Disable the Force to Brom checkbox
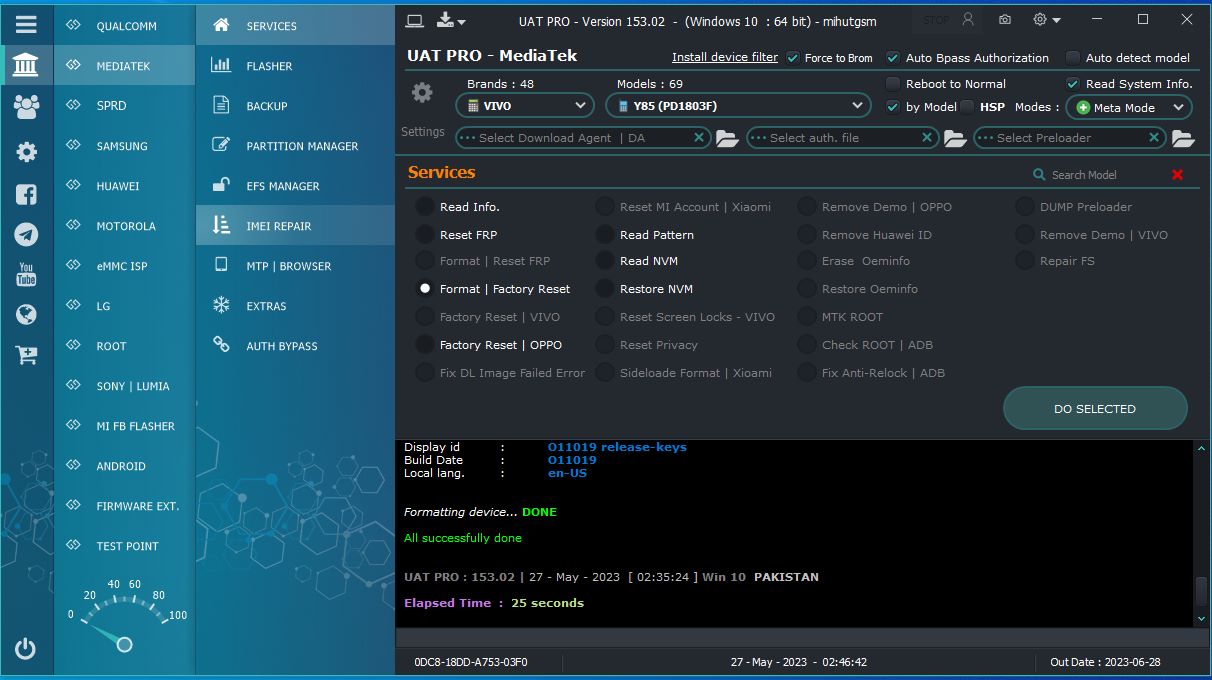This screenshot has height=680, width=1212. click(794, 58)
